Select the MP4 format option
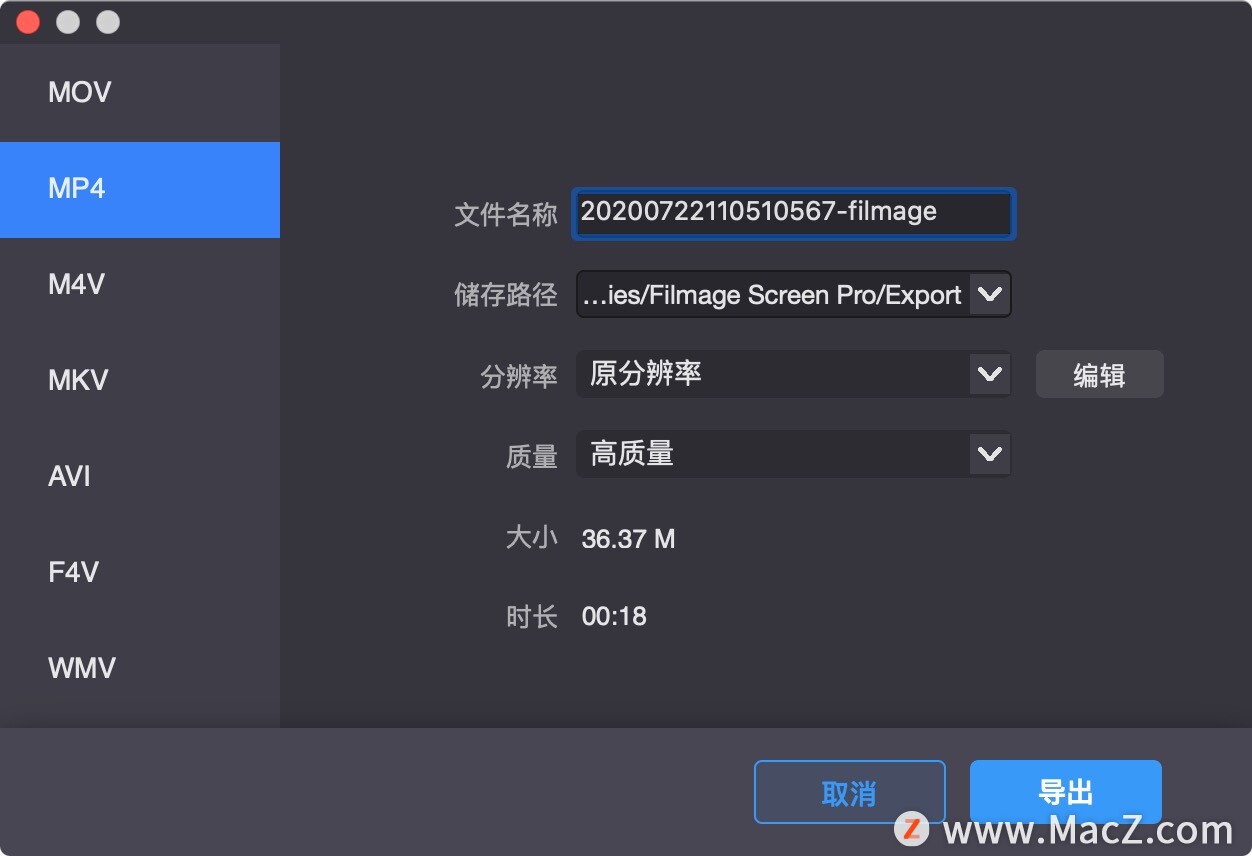Screen dimensions: 1252x856 click(140, 189)
